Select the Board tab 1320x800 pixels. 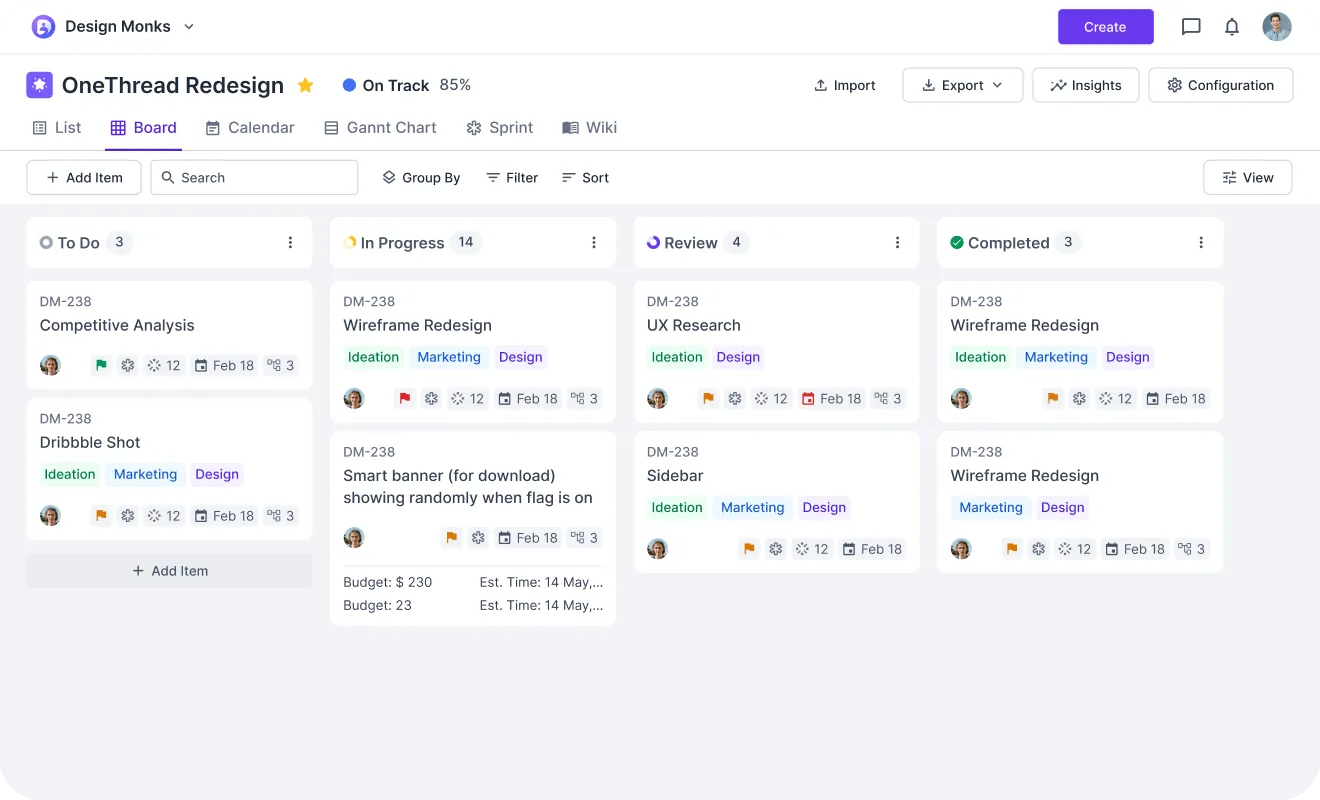coord(144,128)
